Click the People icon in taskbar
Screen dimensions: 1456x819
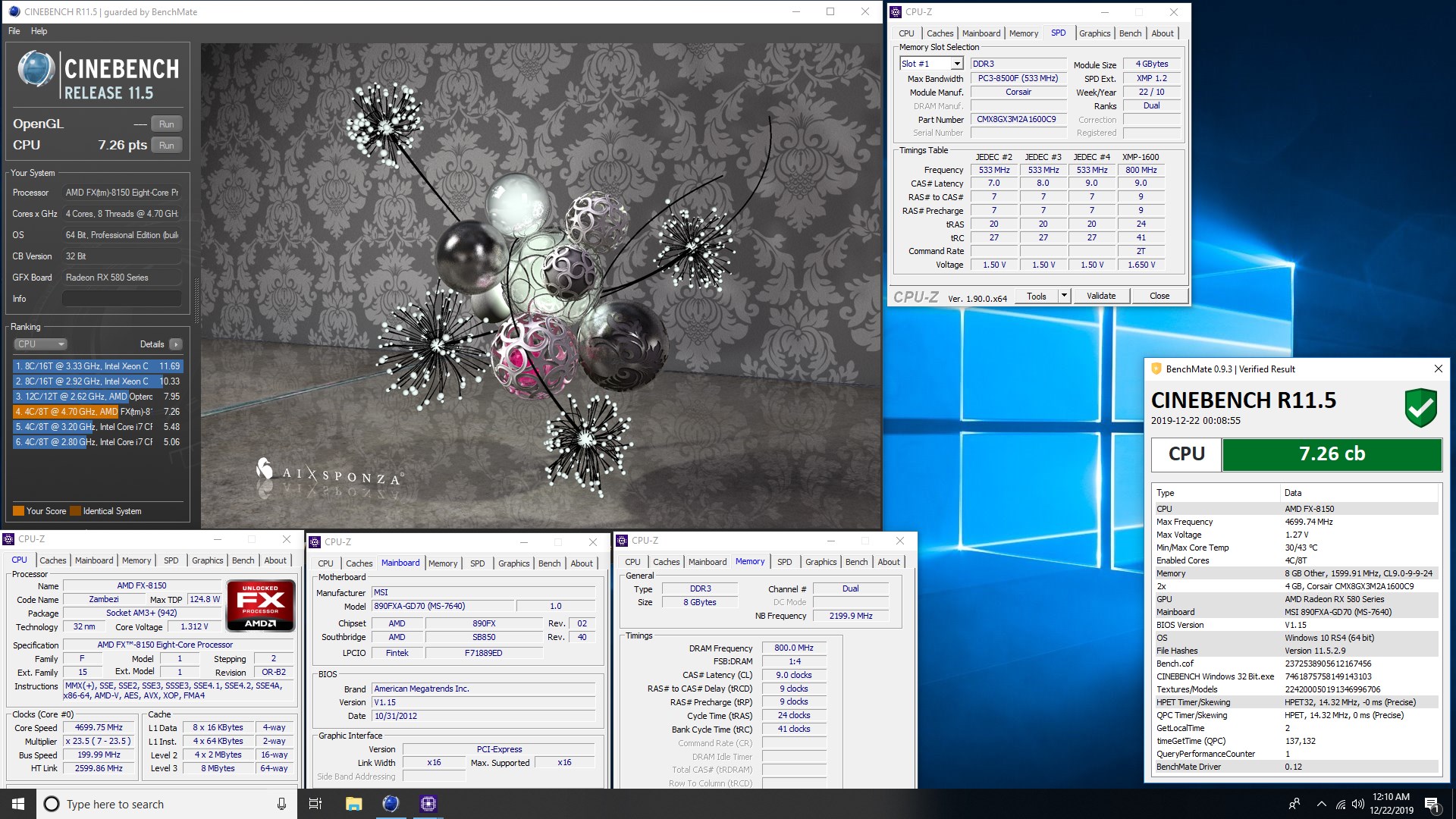[x=1294, y=804]
